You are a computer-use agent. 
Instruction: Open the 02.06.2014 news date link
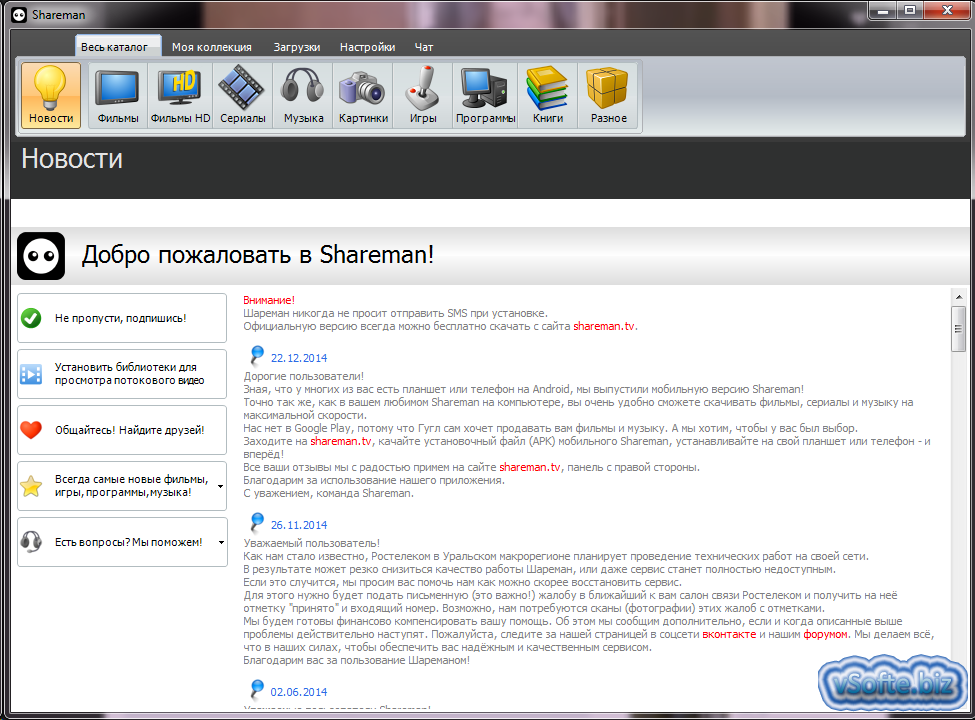tap(298, 692)
